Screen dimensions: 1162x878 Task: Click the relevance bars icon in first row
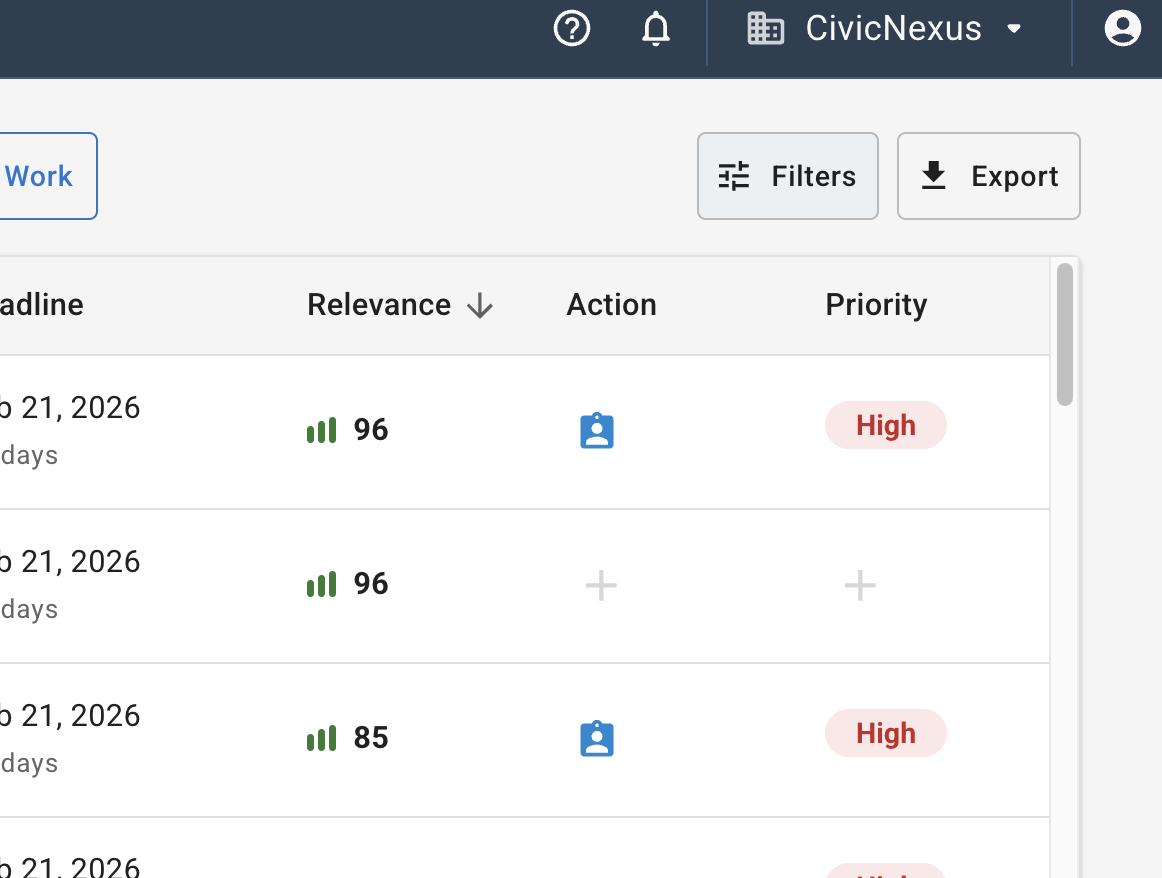pos(321,430)
